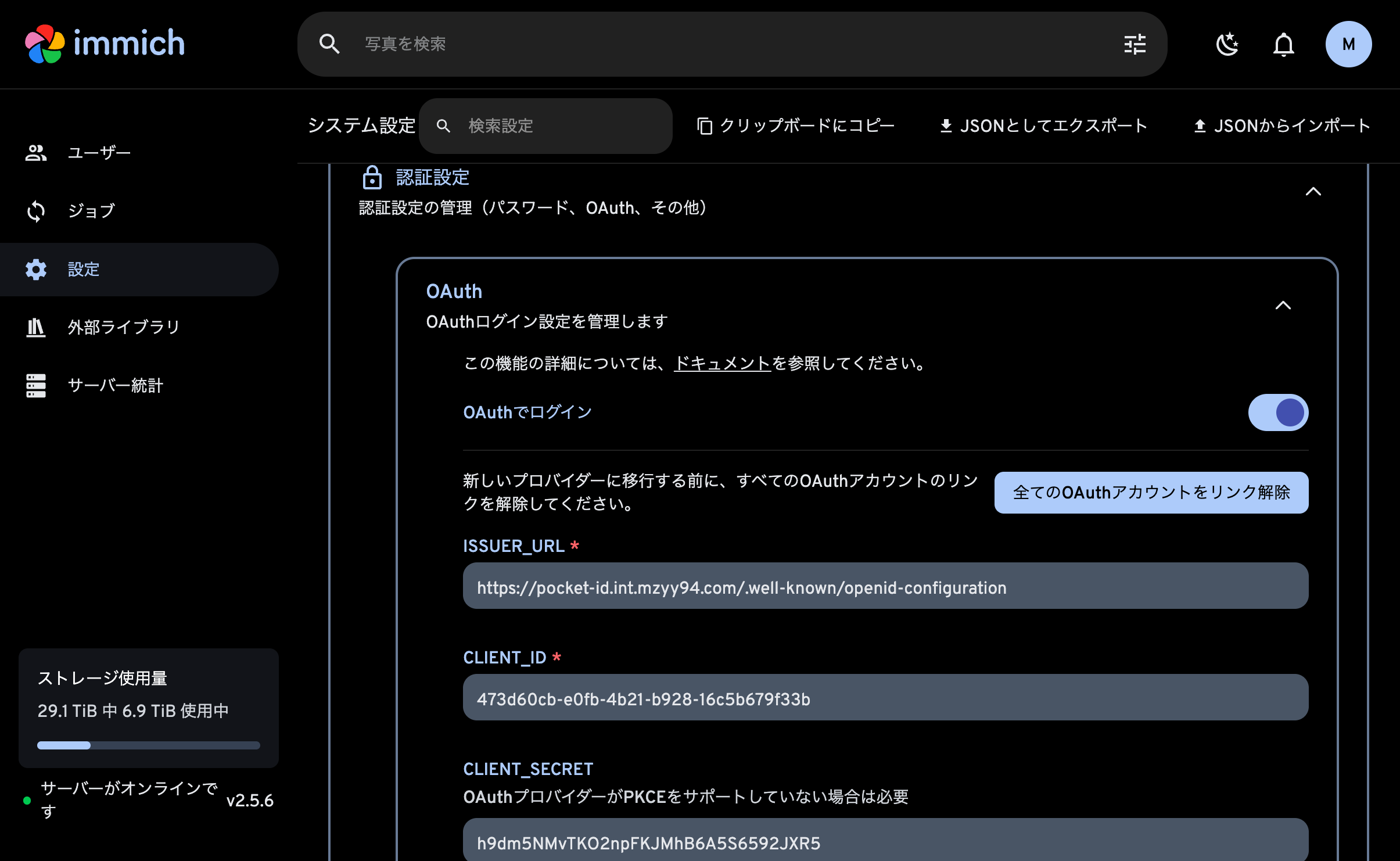Open the account avatar menu M
The width and height of the screenshot is (1400, 861).
point(1348,44)
